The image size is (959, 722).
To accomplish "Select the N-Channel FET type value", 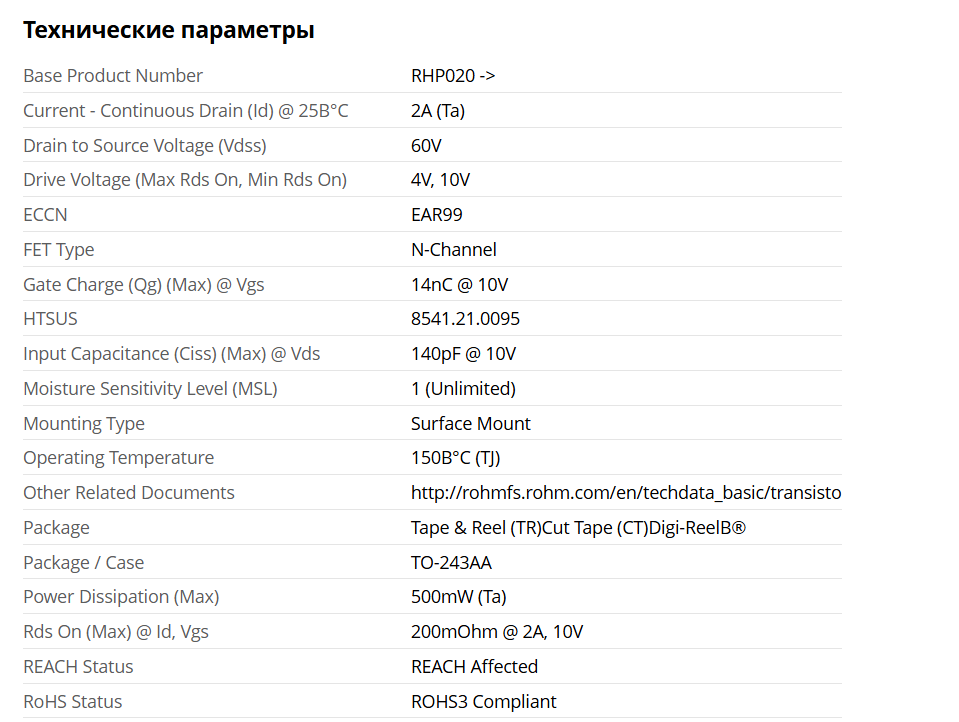I will 454,250.
